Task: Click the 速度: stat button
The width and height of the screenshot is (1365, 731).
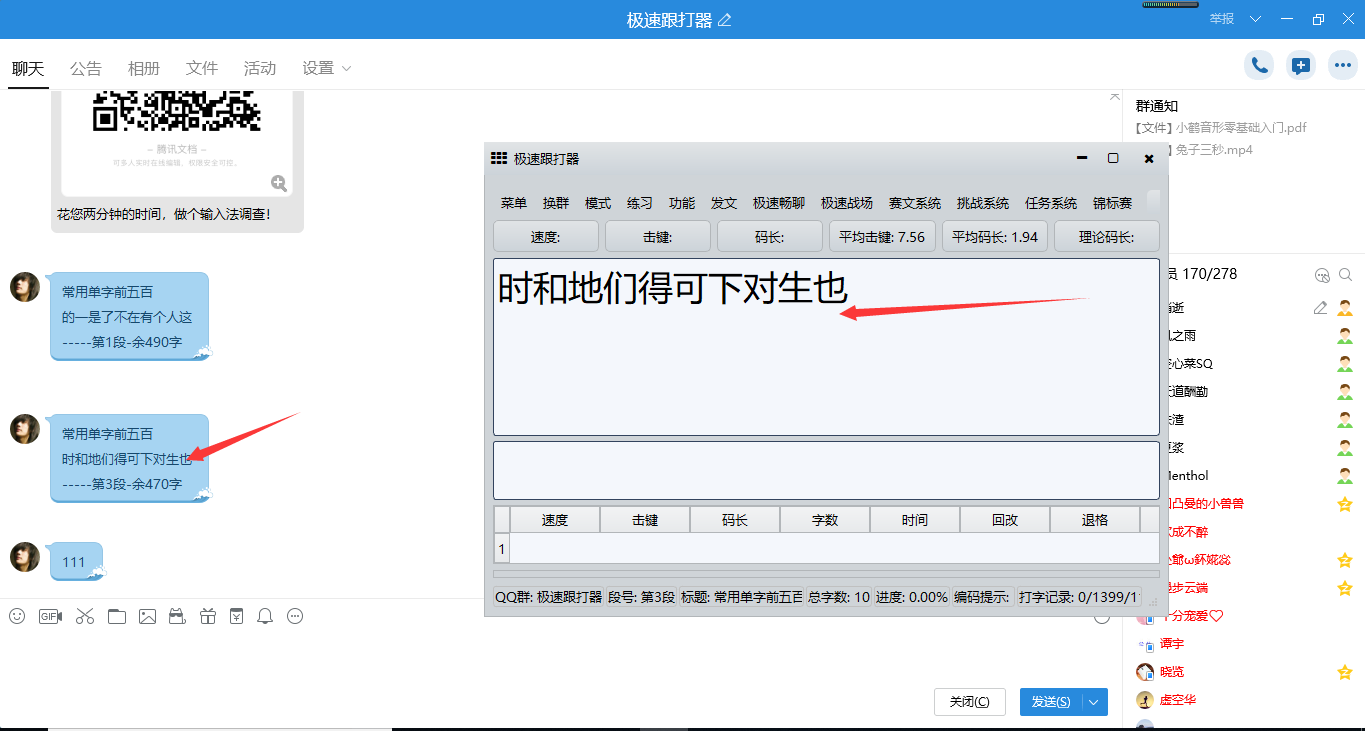Action: 546,237
